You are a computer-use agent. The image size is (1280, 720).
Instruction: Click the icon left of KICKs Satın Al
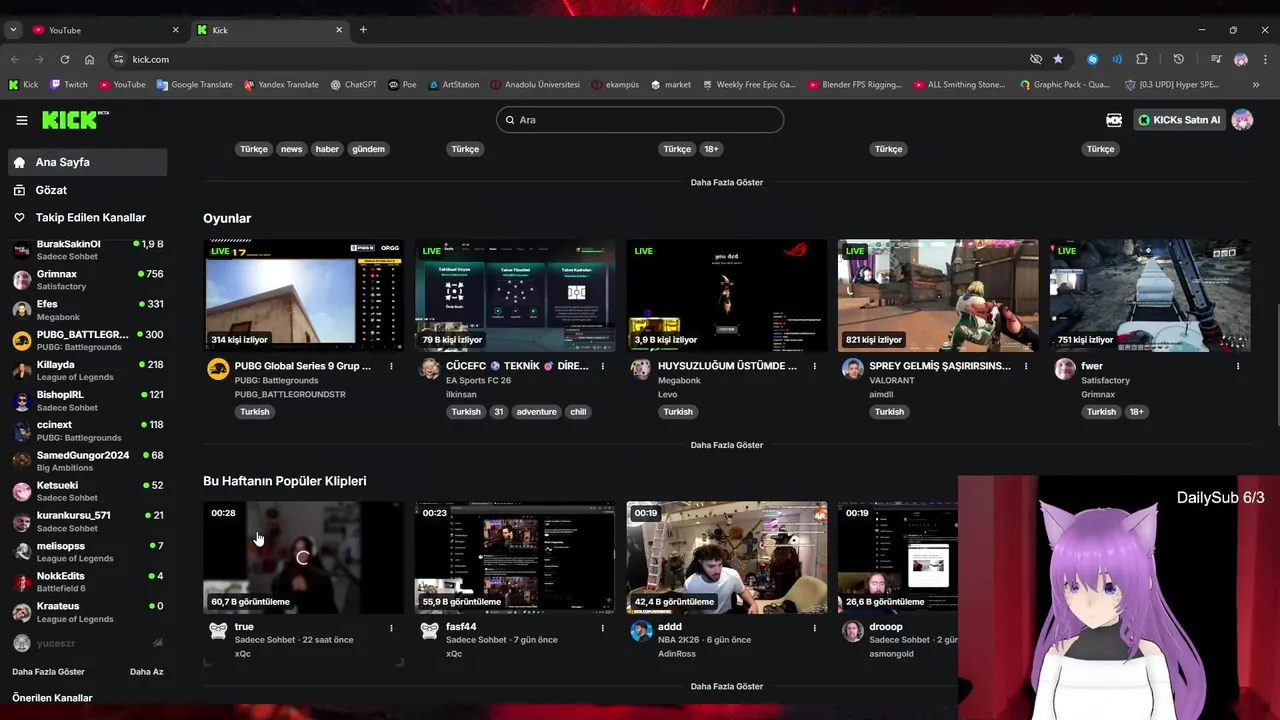1114,120
